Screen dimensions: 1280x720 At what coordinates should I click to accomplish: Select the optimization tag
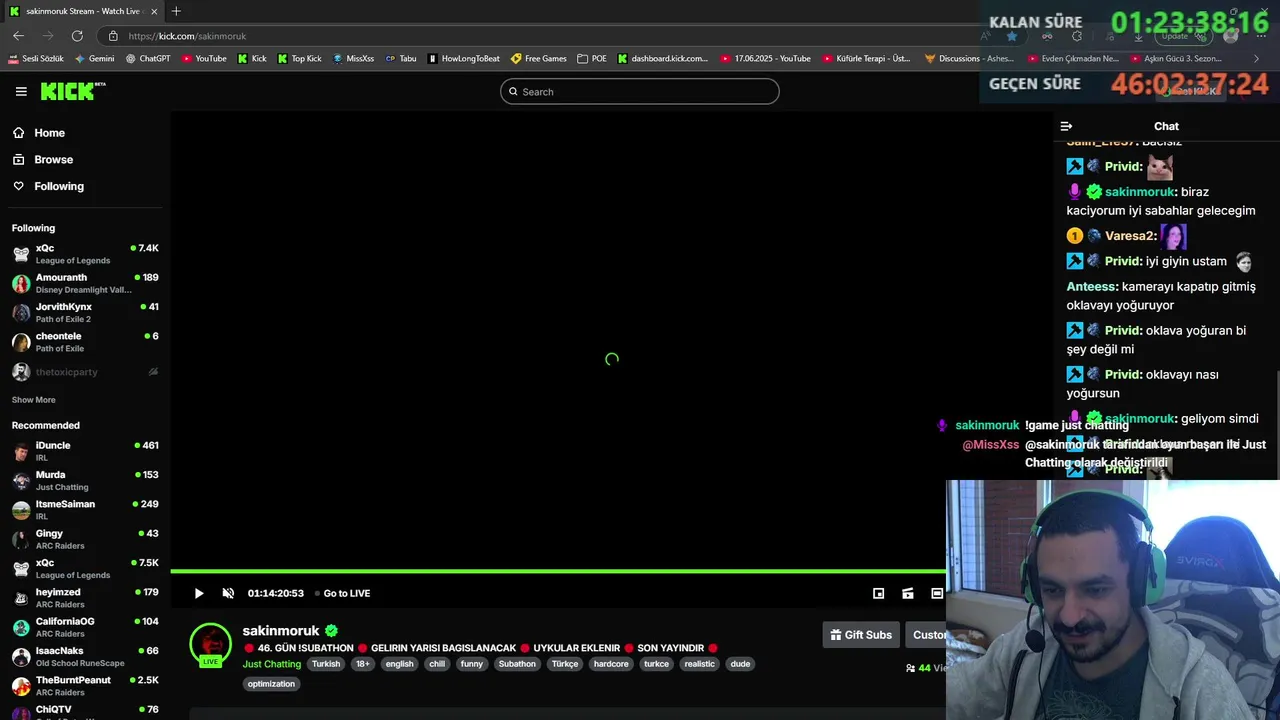(x=271, y=684)
